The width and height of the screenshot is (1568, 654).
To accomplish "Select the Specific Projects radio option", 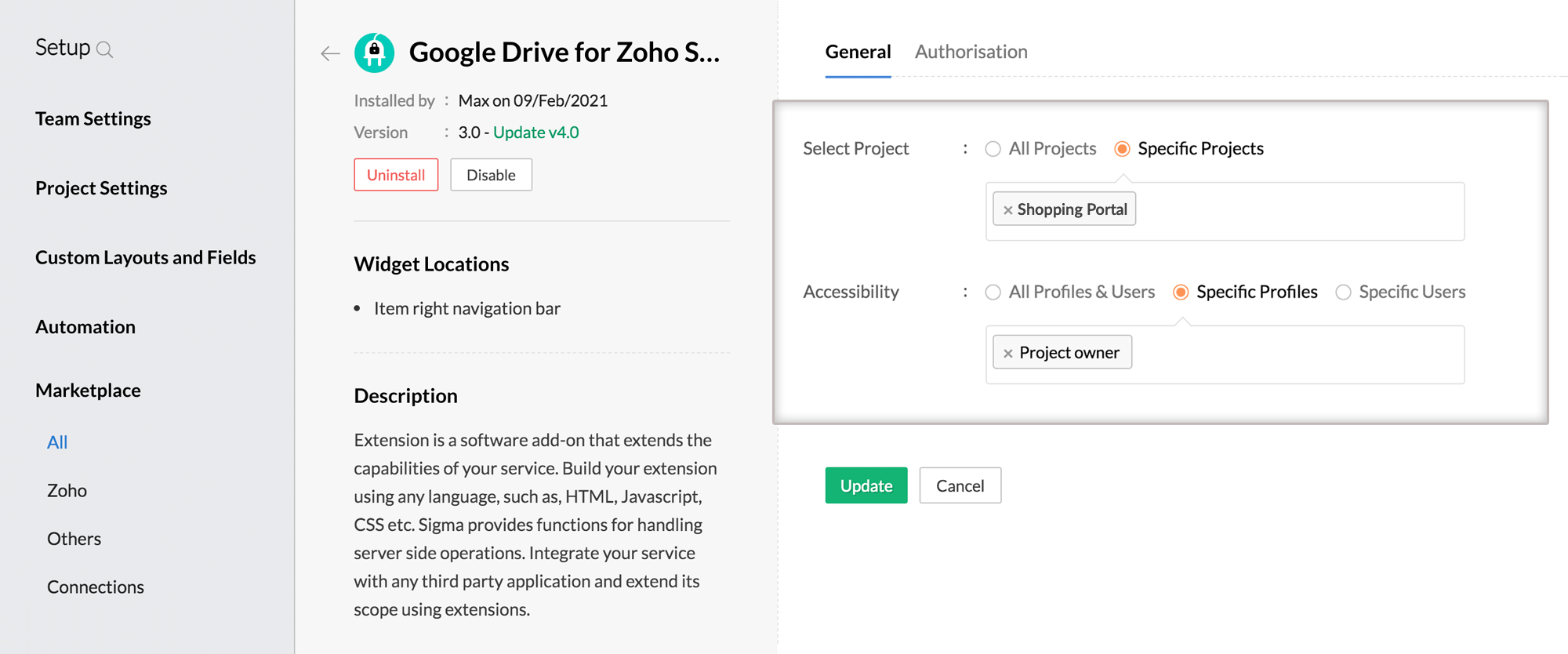I will click(x=1123, y=149).
